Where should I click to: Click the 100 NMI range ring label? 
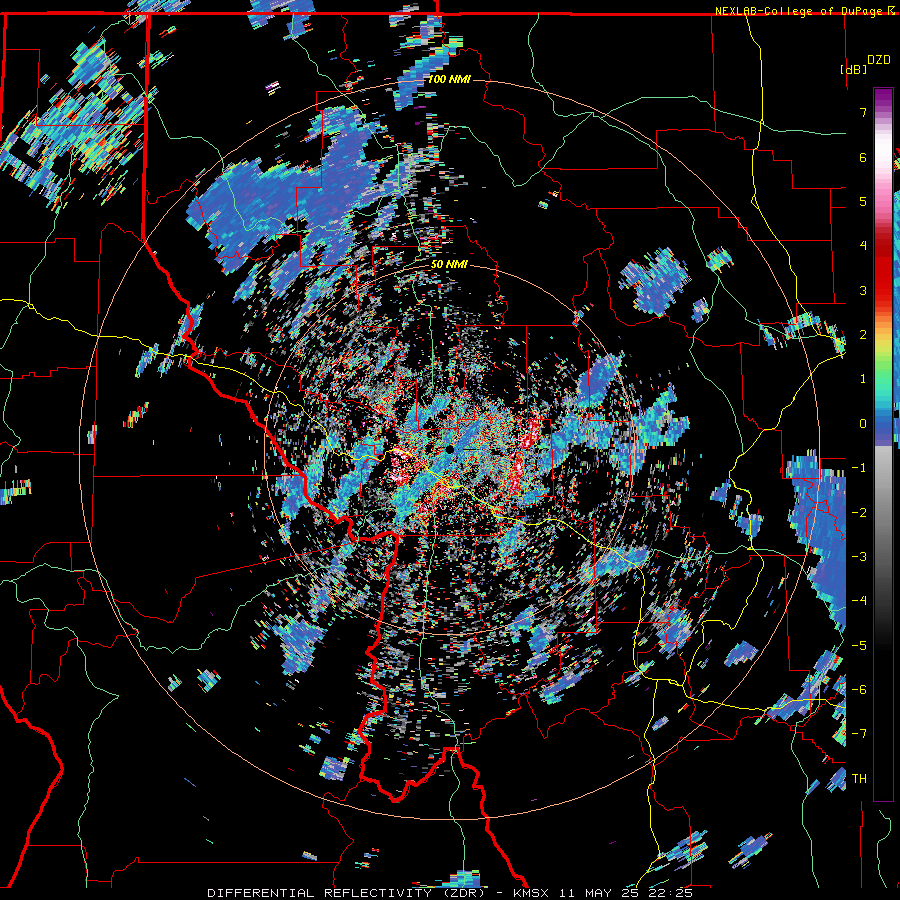(449, 79)
